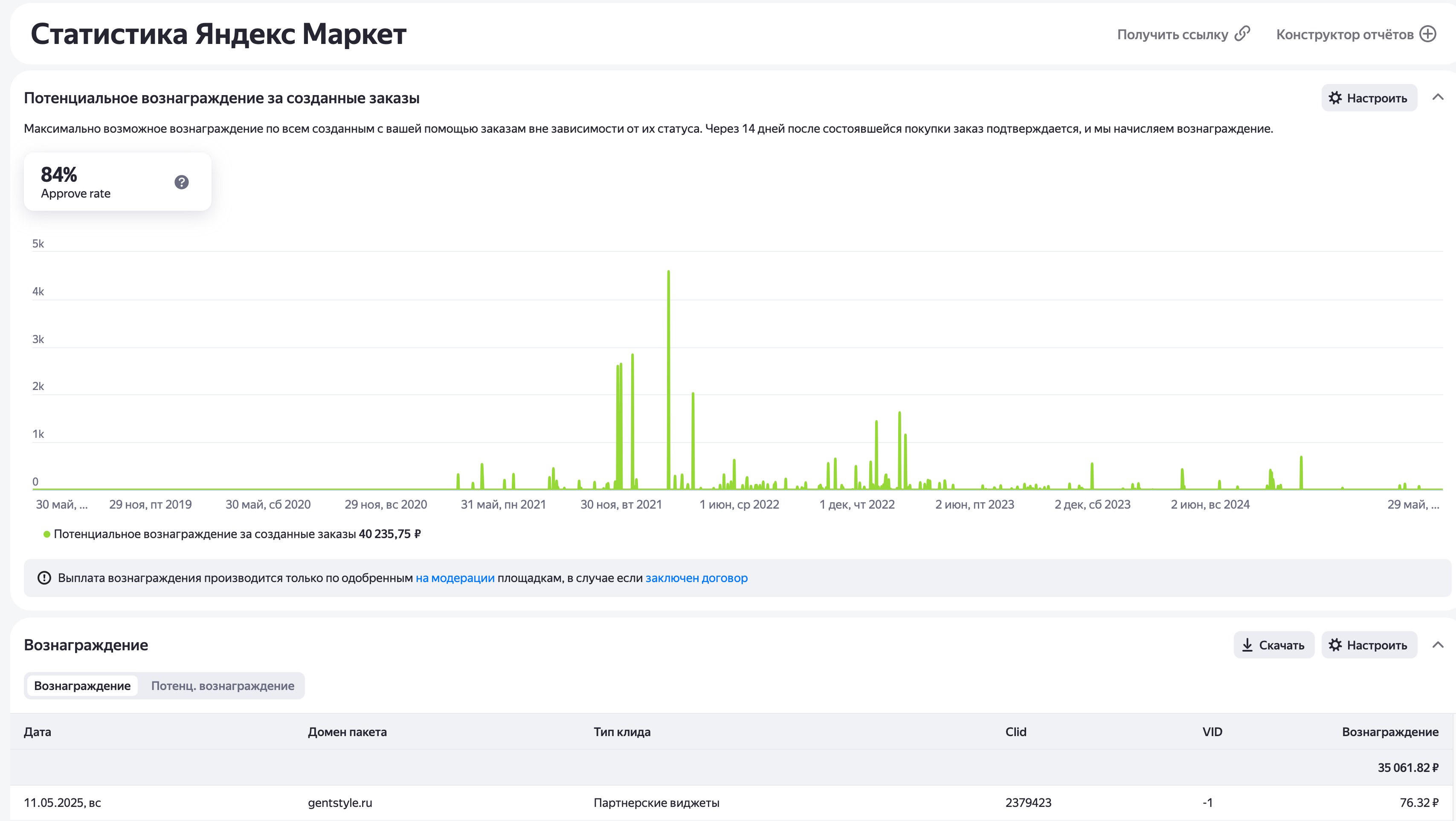Image resolution: width=1456 pixels, height=821 pixels.
Task: Click axis label 1 июн, ср 2022
Action: (x=740, y=504)
